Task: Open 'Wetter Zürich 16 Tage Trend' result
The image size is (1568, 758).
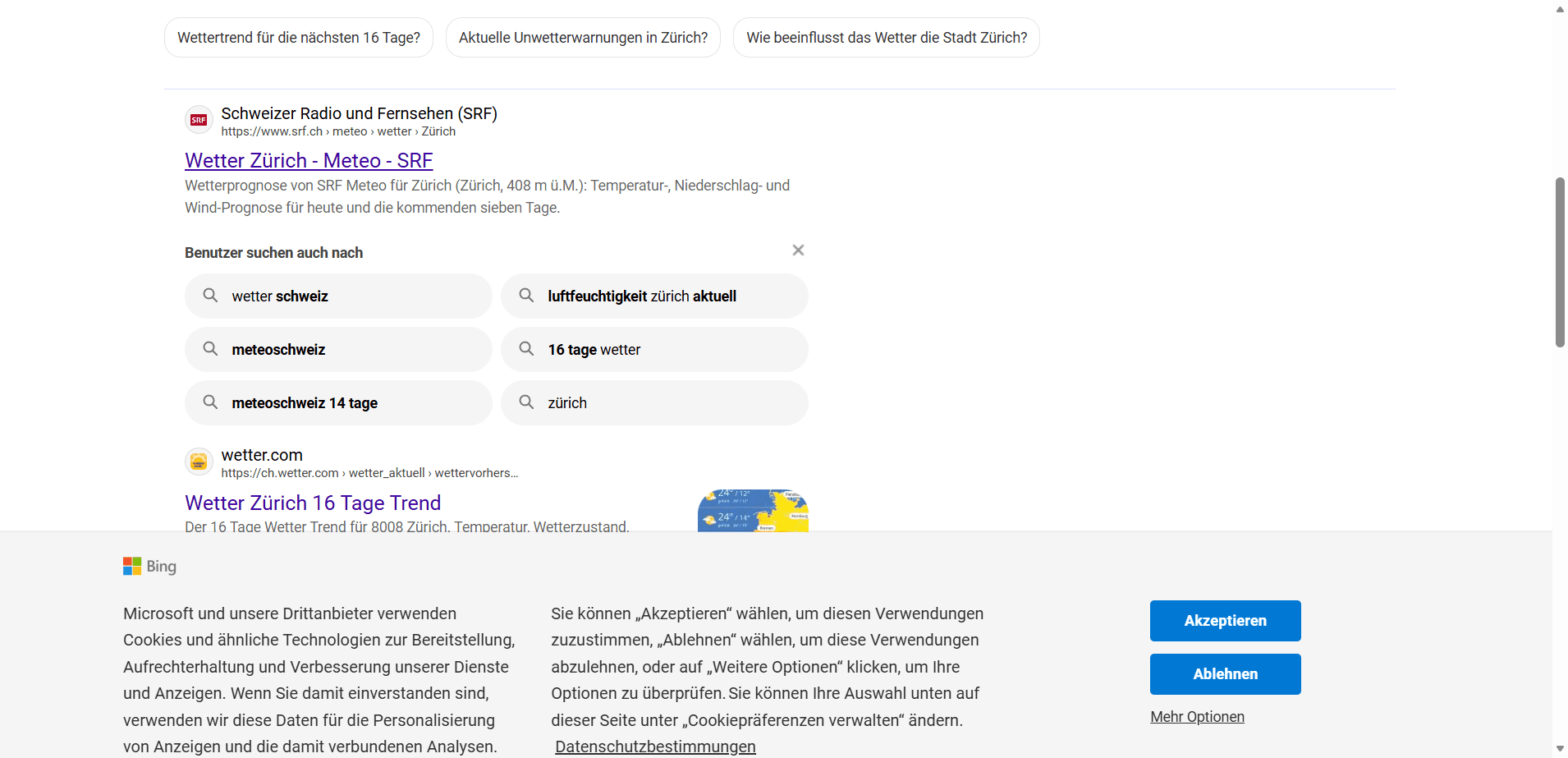Action: point(313,503)
